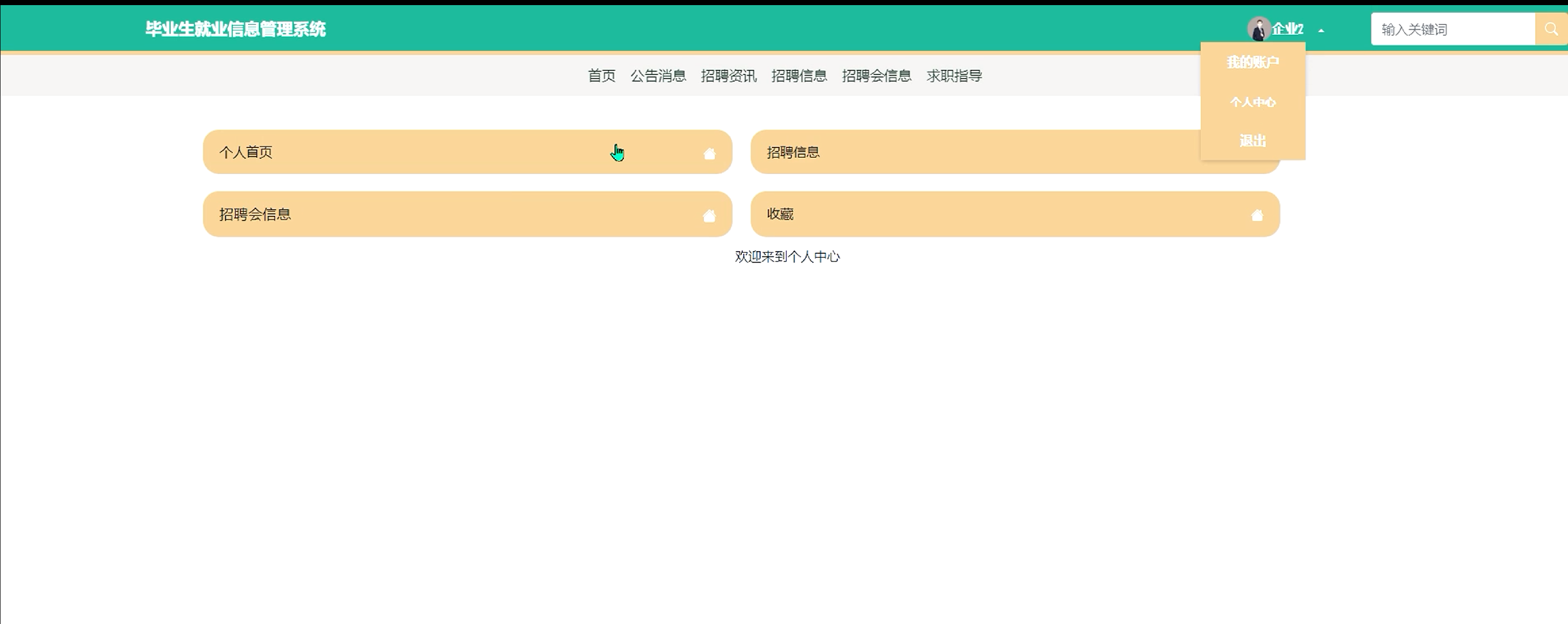Select 个人中心 from user dropdown
This screenshot has width=1568, height=624.
pos(1252,102)
